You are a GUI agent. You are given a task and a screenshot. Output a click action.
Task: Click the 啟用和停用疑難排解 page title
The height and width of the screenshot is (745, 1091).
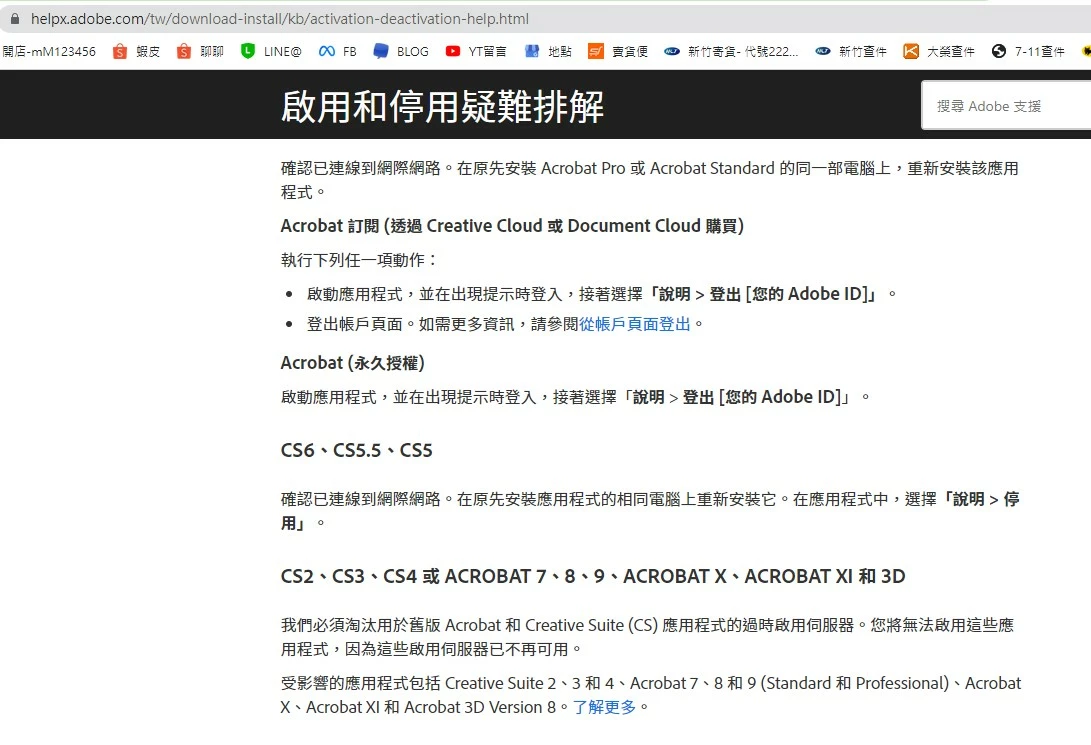click(x=443, y=106)
